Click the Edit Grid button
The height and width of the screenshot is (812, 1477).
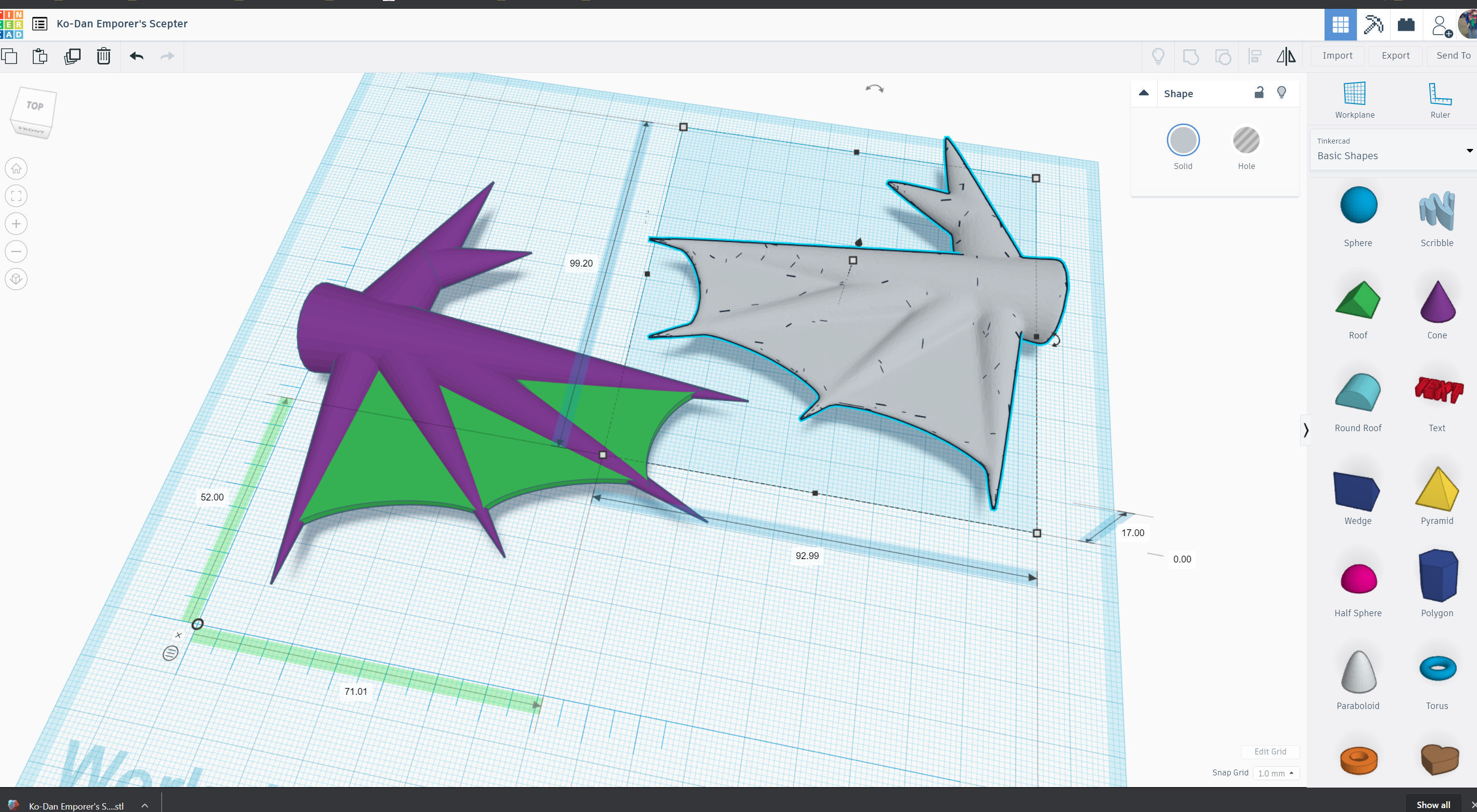(1270, 751)
